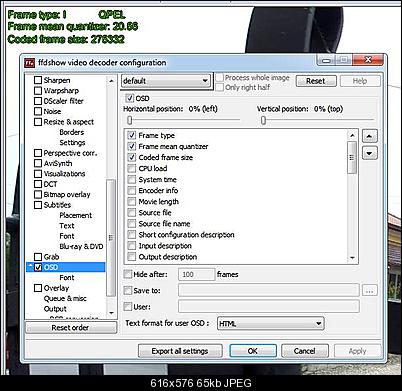Click the Horizontal position slider handle
Viewport: 402px width, 391px height.
[x=130, y=120]
